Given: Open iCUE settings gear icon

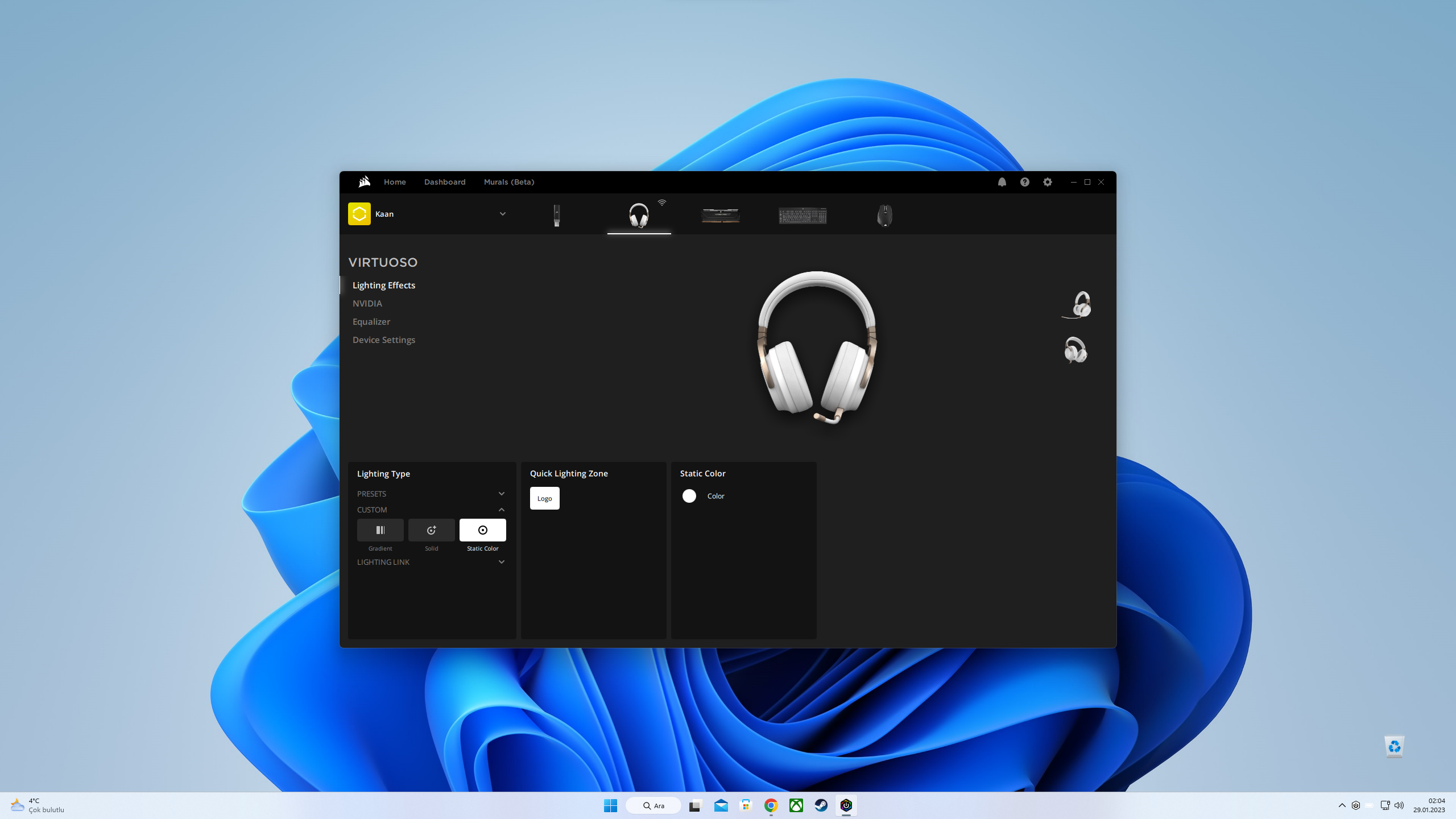Looking at the screenshot, I should click(x=1048, y=182).
